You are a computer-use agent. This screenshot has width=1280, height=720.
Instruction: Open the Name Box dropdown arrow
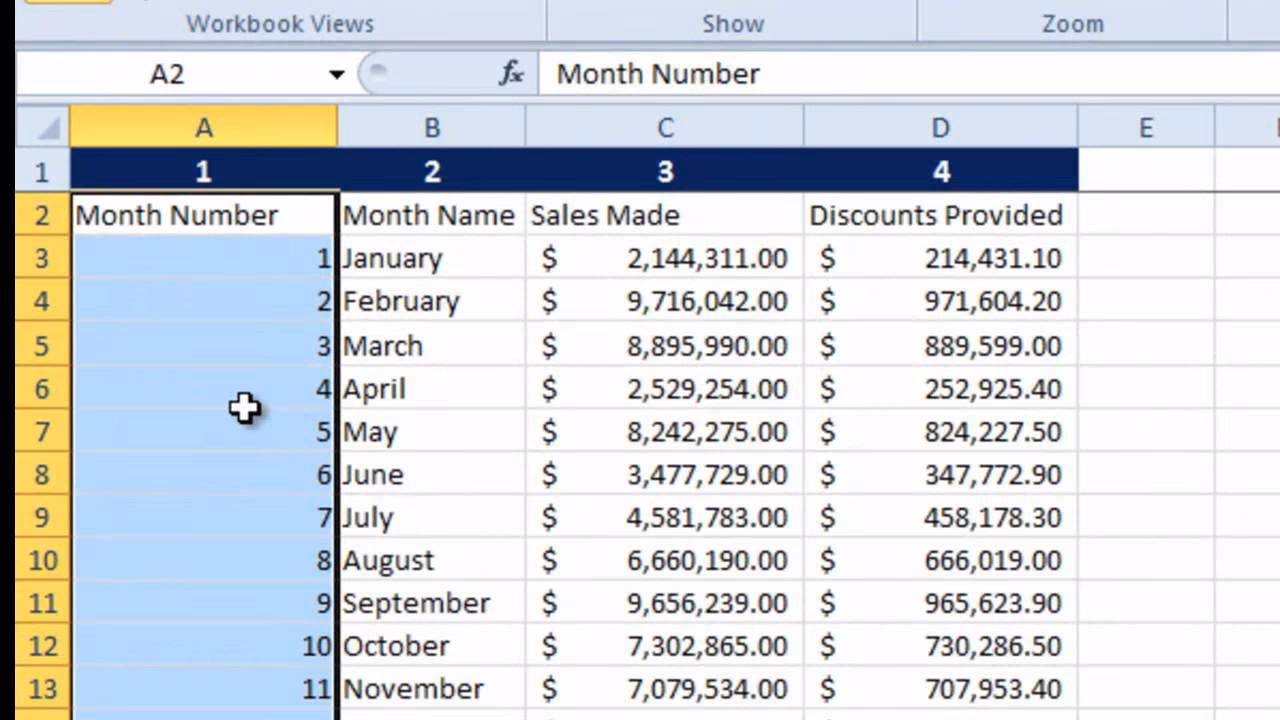pos(337,73)
